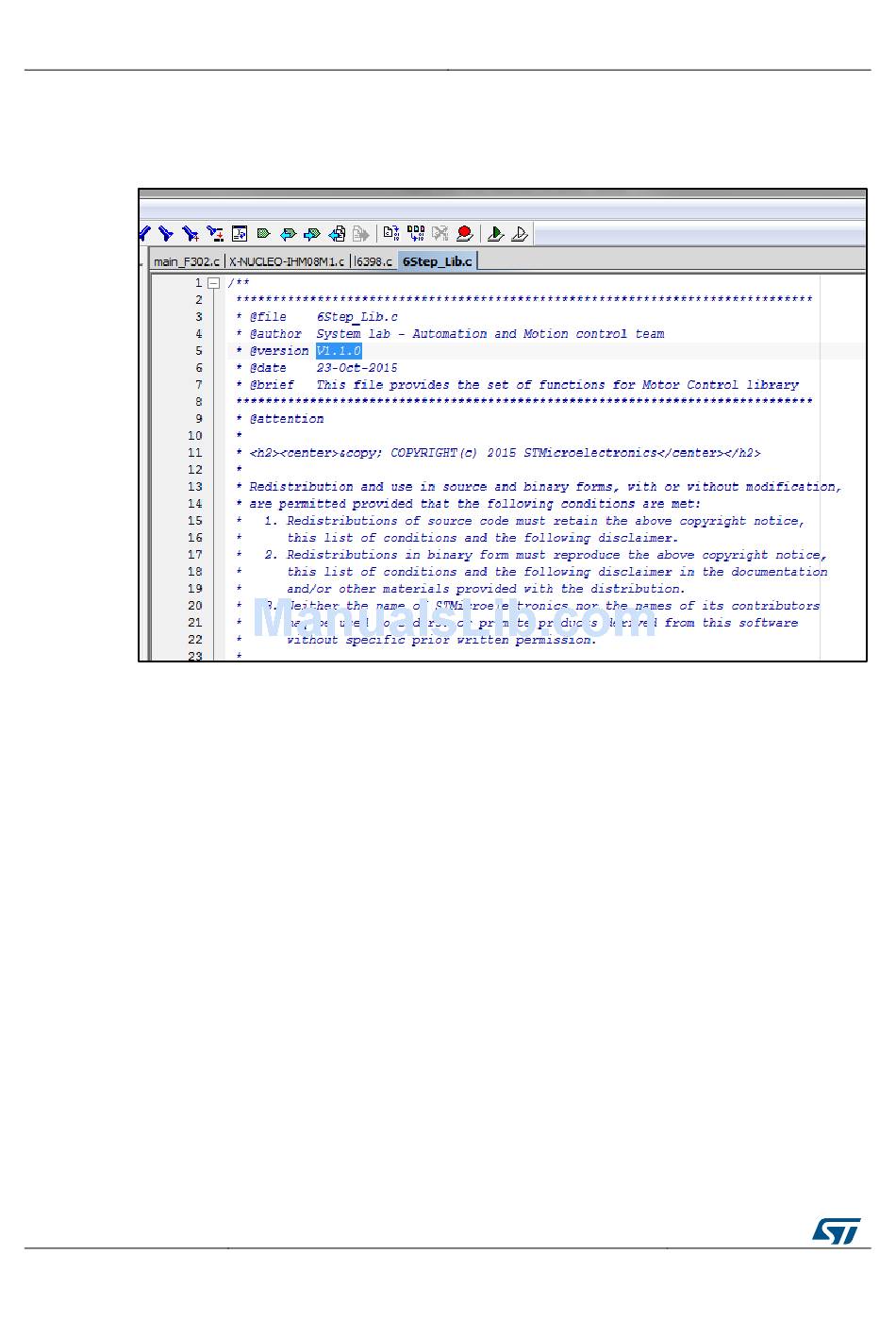Screen dimensions: 896x1339
Task: Click line number 5 in the gutter
Action: (x=198, y=351)
